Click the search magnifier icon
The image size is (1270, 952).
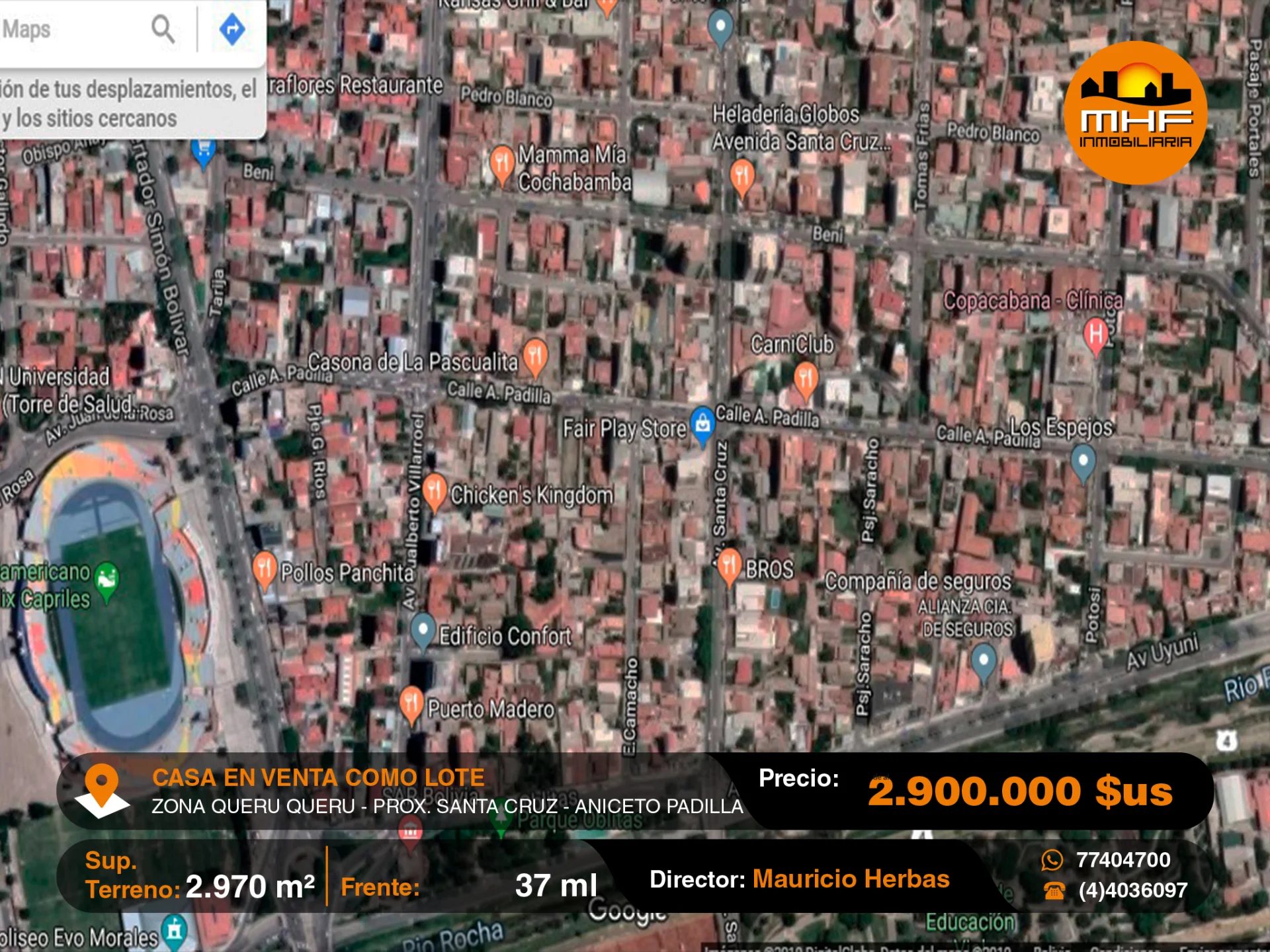pyautogui.click(x=163, y=29)
